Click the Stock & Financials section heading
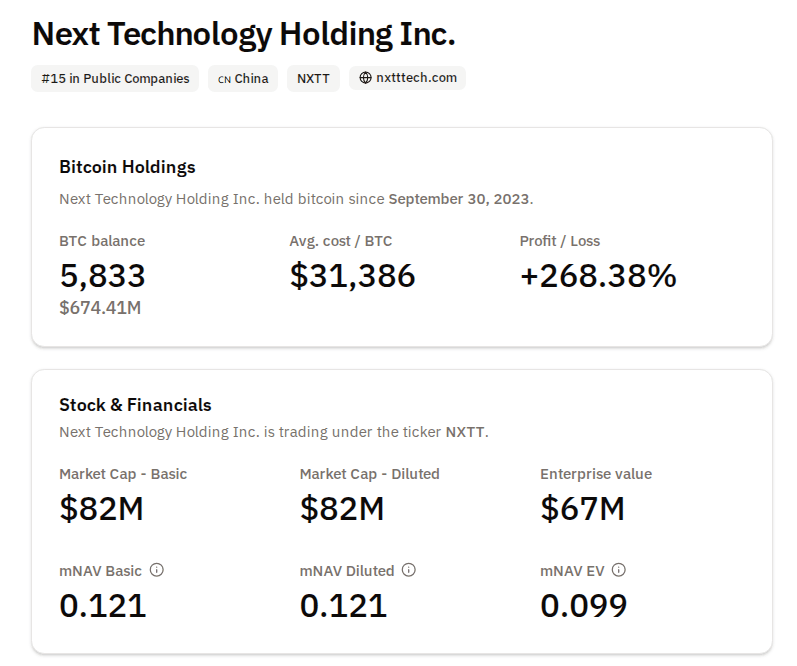Screen dimensions: 797x666 click(135, 405)
